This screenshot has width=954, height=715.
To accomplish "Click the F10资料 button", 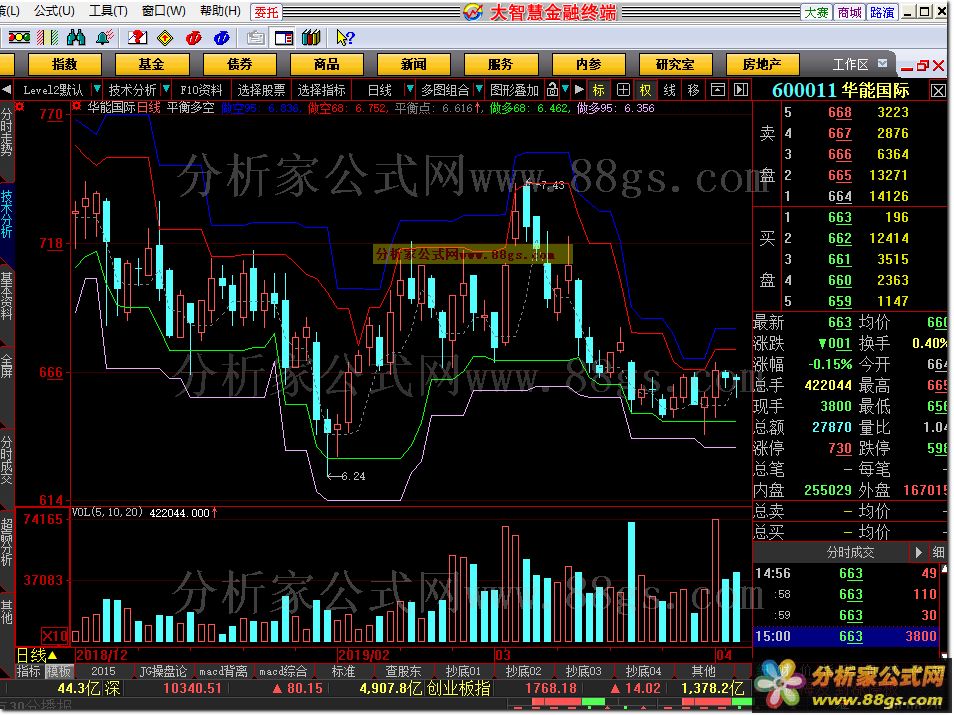I will pyautogui.click(x=201, y=90).
